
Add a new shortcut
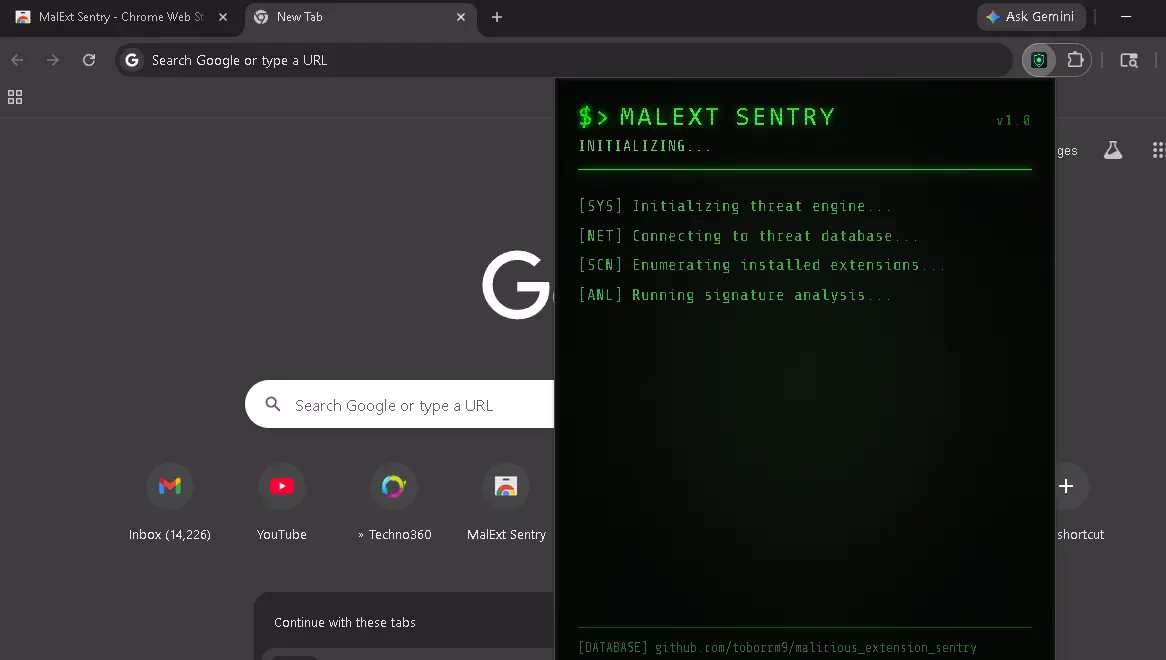click(x=1066, y=486)
